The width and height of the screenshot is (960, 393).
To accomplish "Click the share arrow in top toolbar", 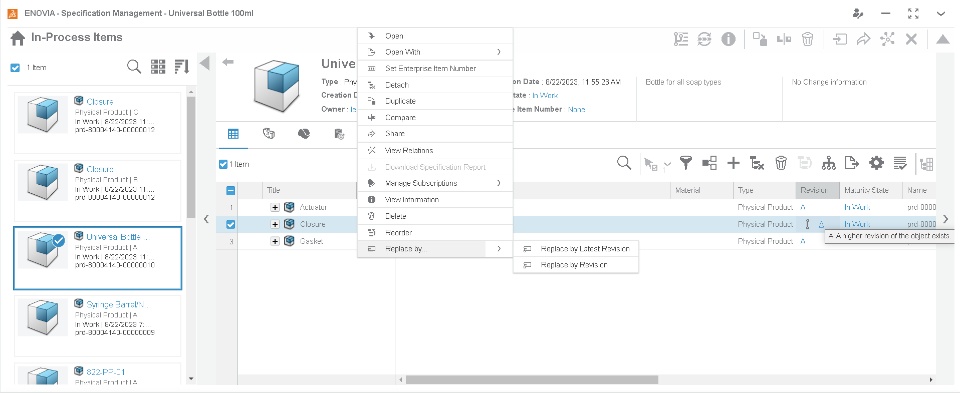I will (863, 39).
